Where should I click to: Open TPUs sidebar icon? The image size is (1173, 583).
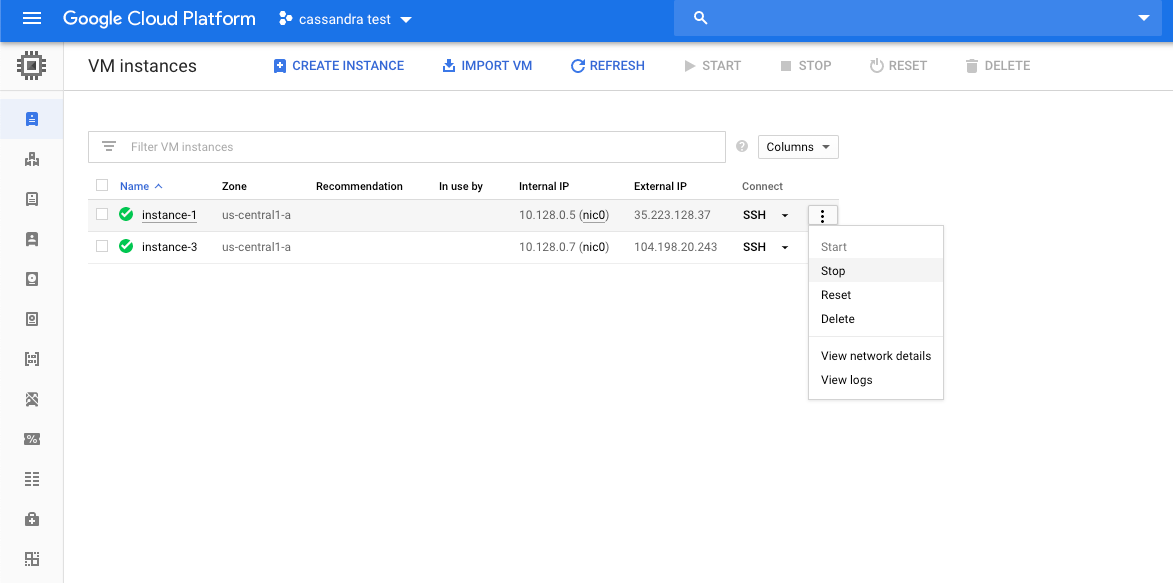(x=31, y=399)
